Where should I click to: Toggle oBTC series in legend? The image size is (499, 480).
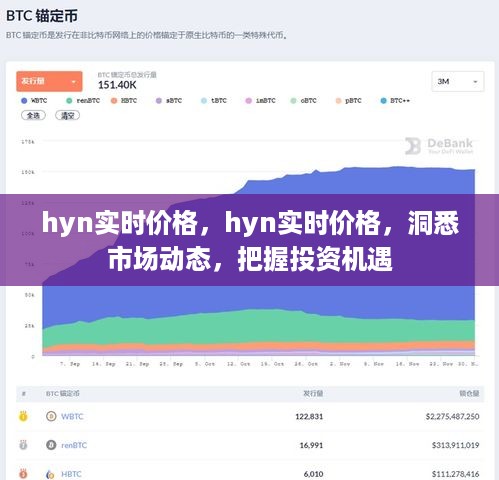tap(303, 101)
